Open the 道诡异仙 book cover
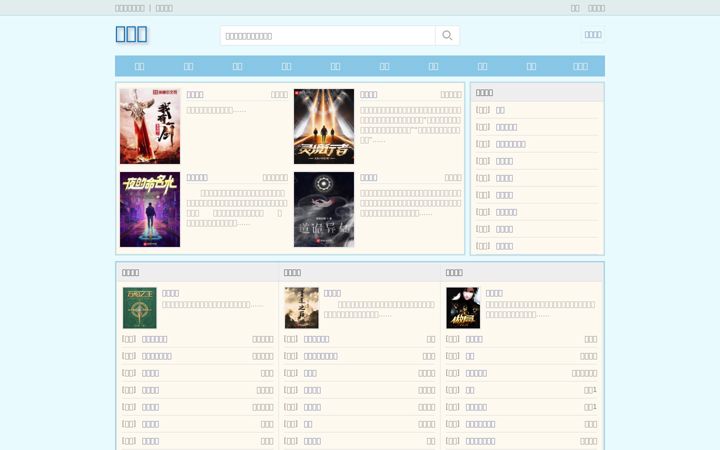This screenshot has width=720, height=450. (x=324, y=209)
